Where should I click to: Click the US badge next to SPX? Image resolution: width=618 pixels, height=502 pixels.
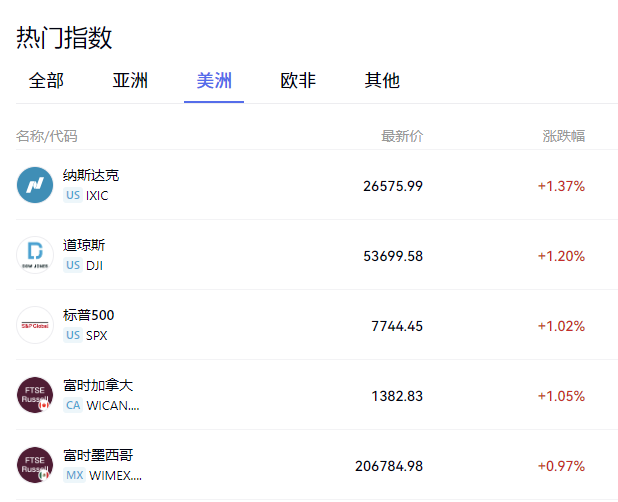73,336
